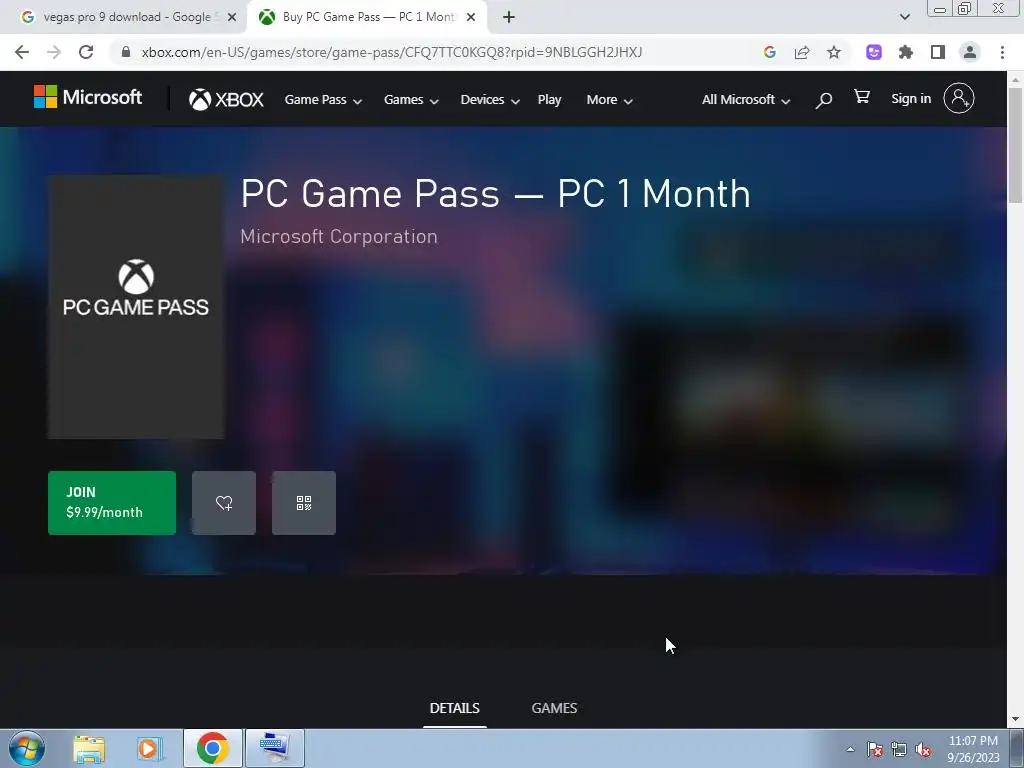Open the tab search chevron in title bar
1024x768 pixels.
[904, 17]
